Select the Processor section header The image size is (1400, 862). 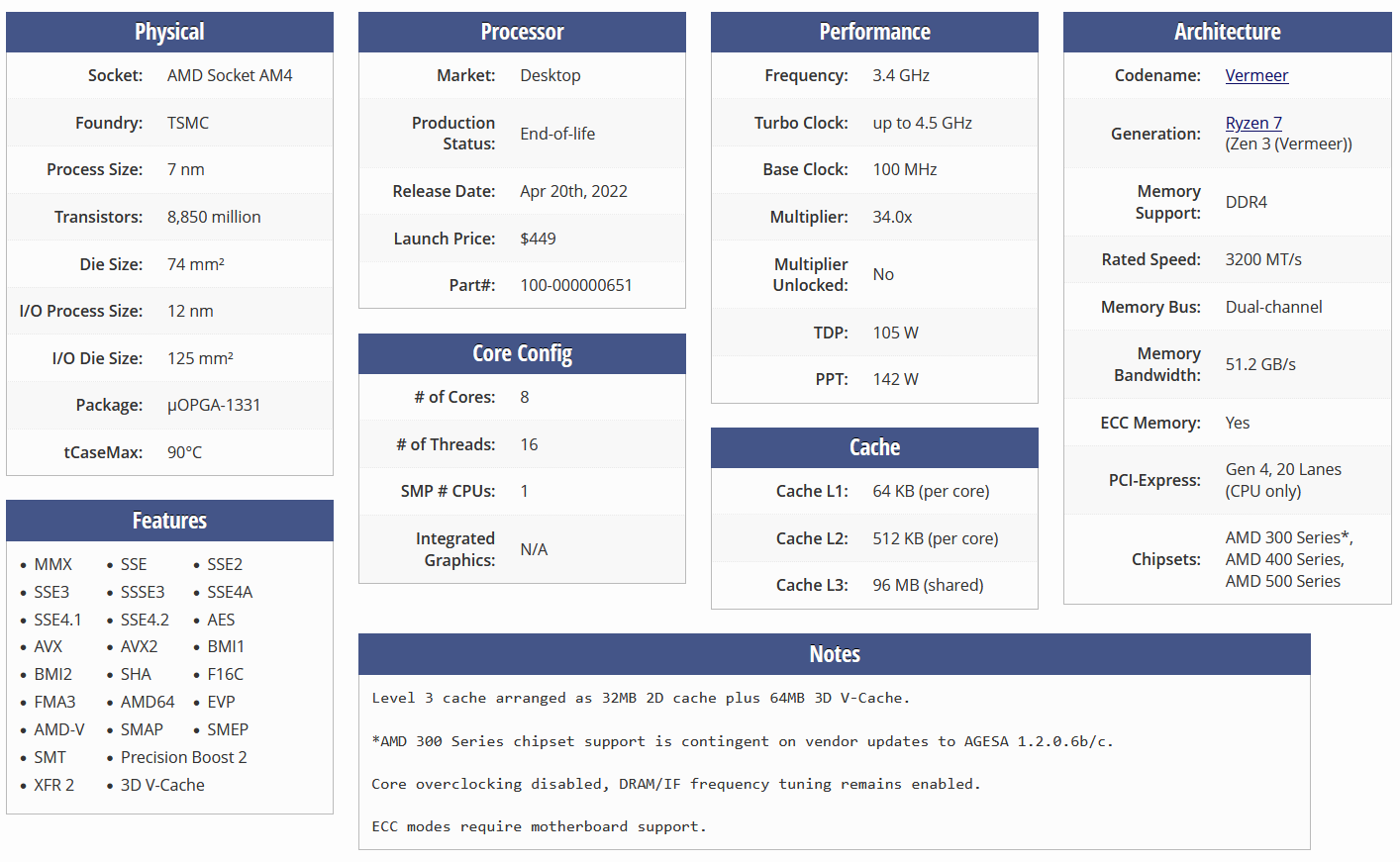tap(522, 32)
